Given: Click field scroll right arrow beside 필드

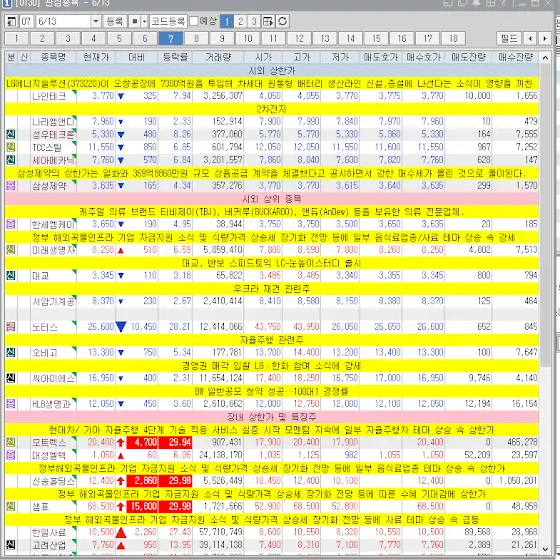Looking at the screenshot, I should [545, 39].
